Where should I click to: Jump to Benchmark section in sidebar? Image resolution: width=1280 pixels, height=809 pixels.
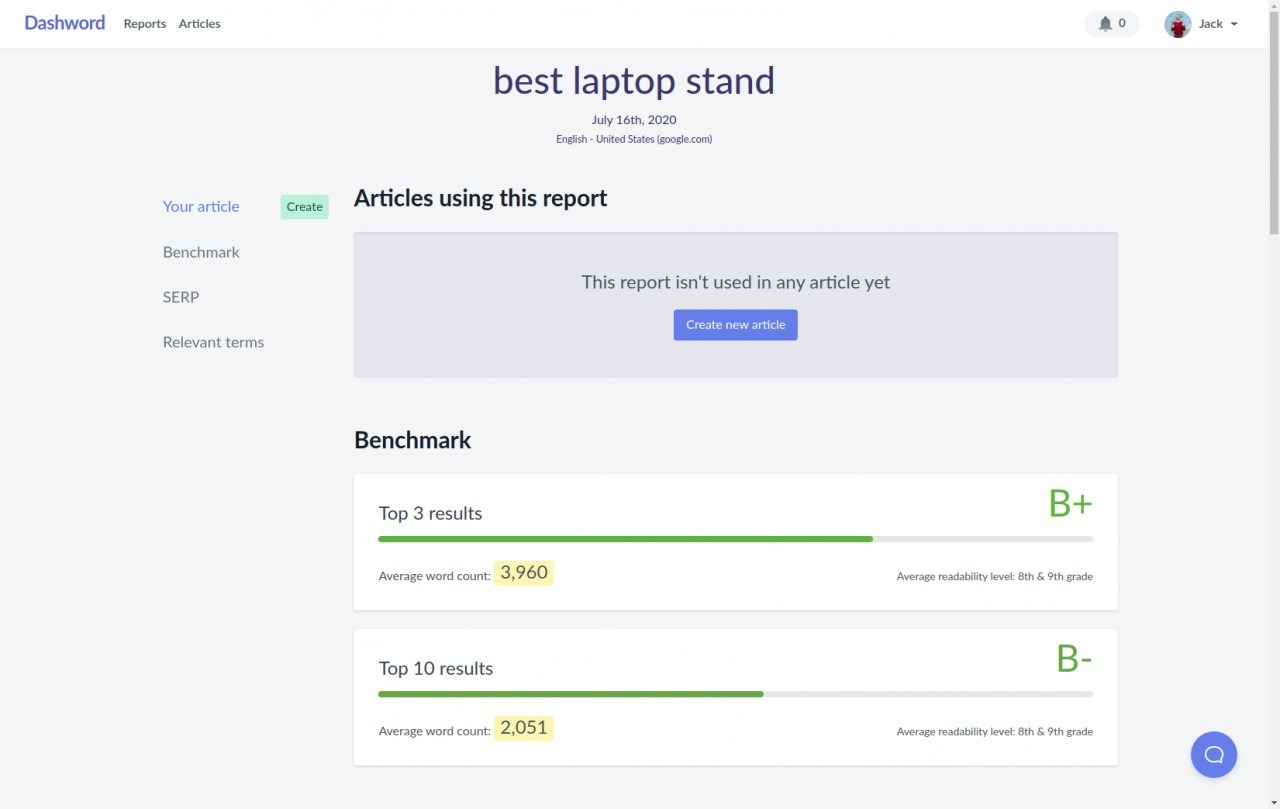[x=201, y=252]
